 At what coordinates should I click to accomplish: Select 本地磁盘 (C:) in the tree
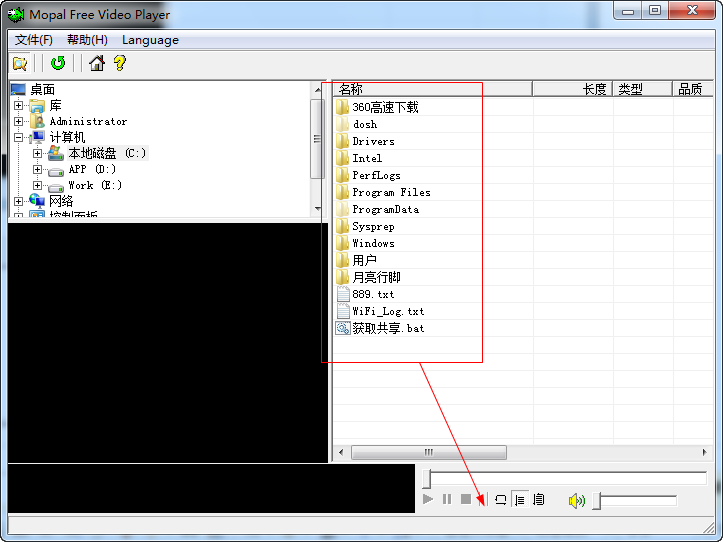pyautogui.click(x=107, y=153)
